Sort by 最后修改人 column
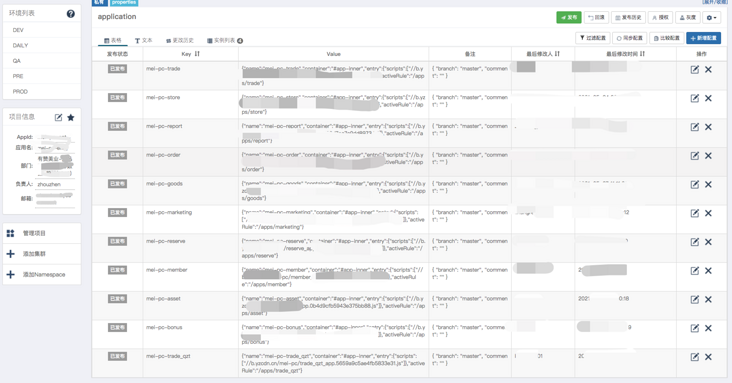 pos(557,54)
